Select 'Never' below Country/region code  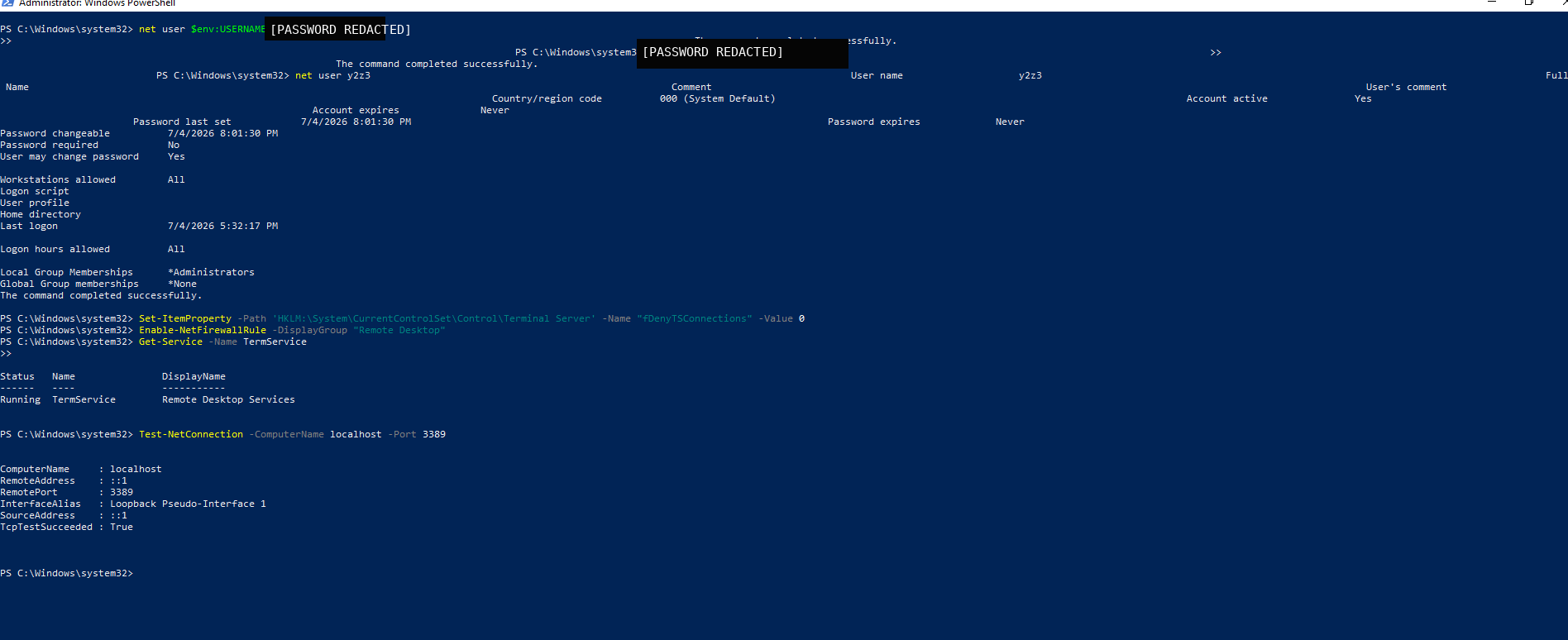tap(495, 110)
